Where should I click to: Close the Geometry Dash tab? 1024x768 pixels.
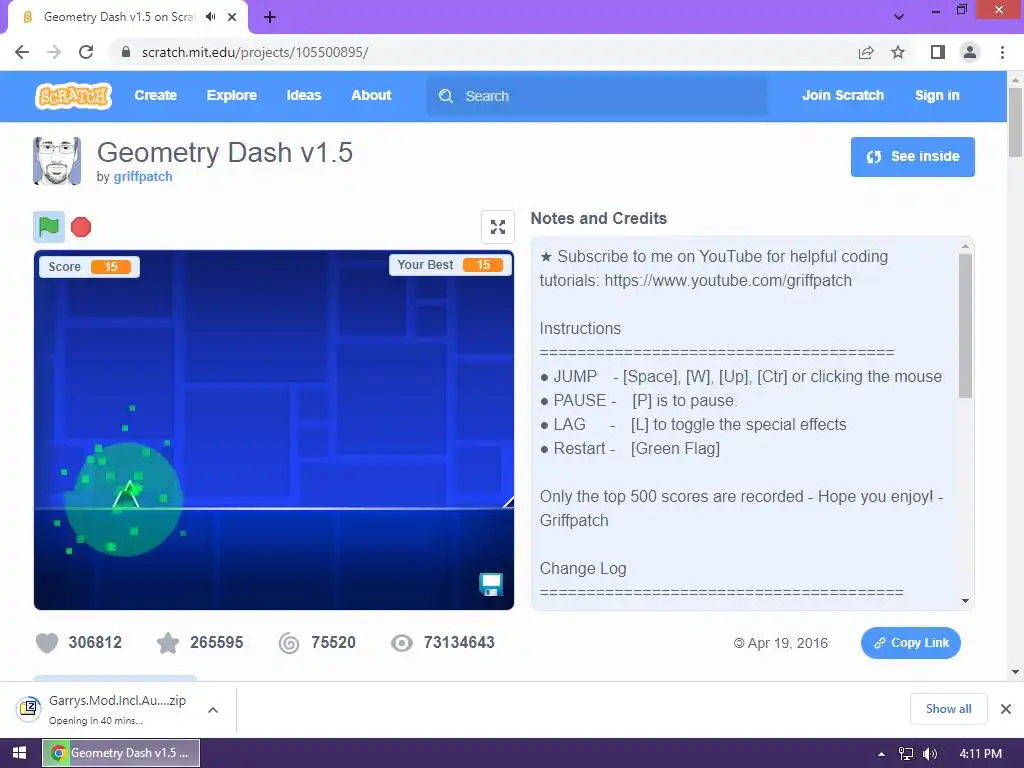[232, 17]
